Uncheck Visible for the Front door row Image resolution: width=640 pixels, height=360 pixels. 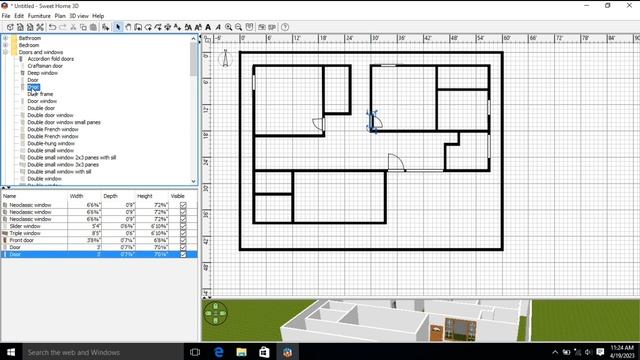(x=183, y=240)
